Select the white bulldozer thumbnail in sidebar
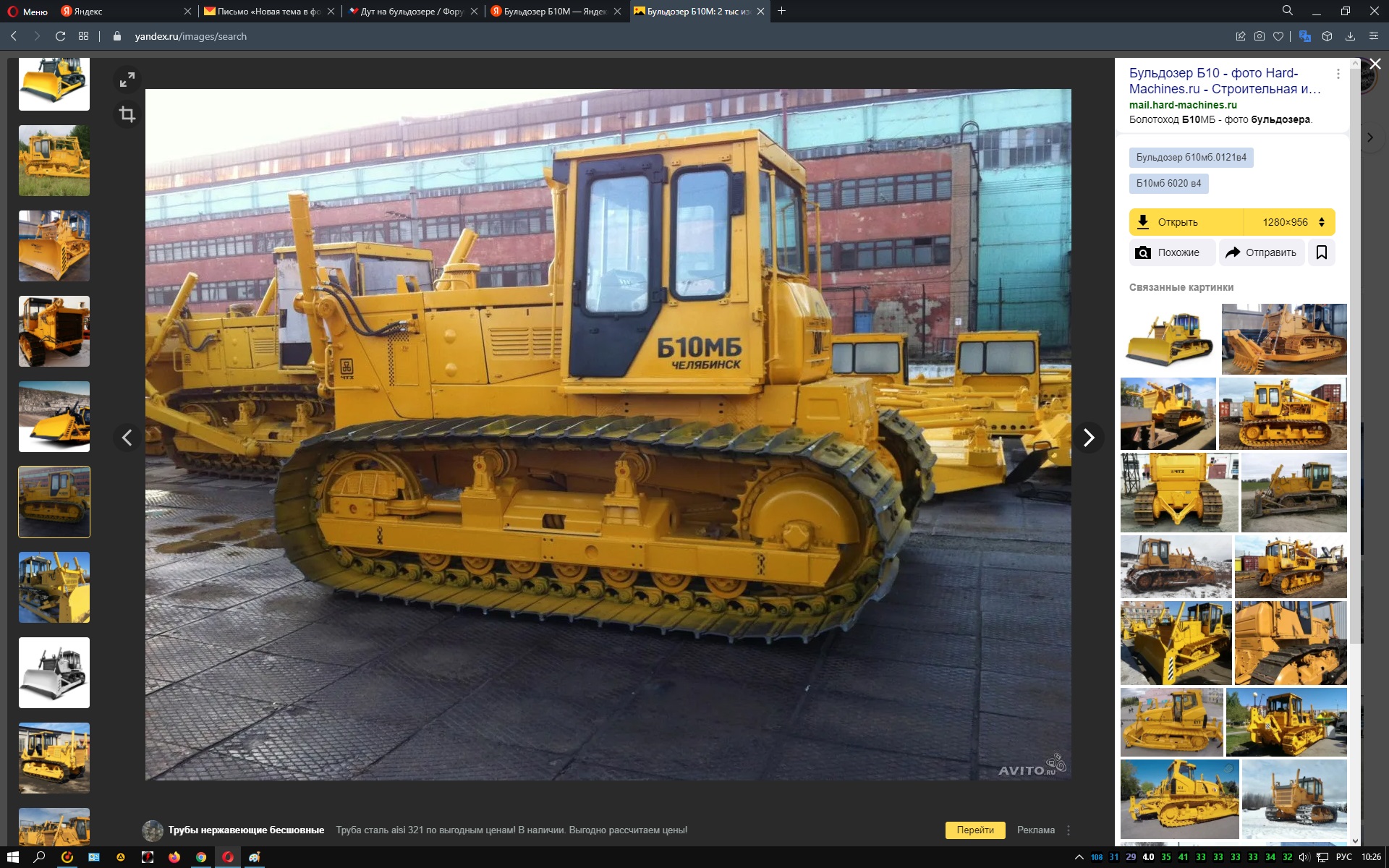 [x=54, y=672]
